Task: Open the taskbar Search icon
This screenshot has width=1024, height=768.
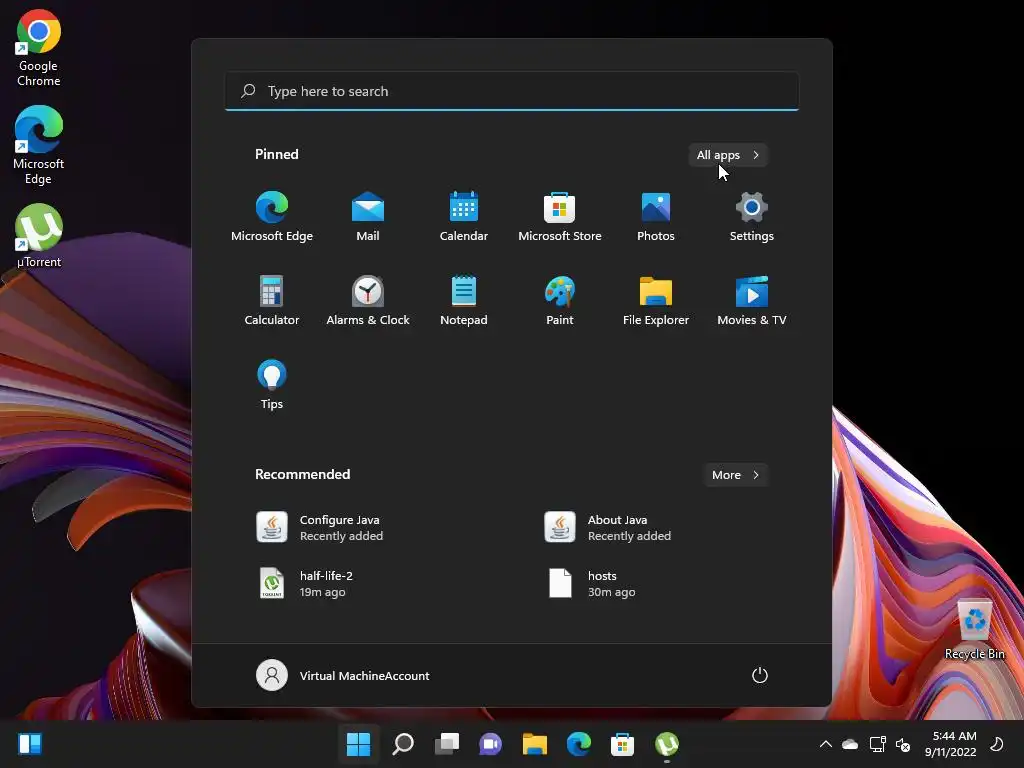Action: tap(403, 744)
